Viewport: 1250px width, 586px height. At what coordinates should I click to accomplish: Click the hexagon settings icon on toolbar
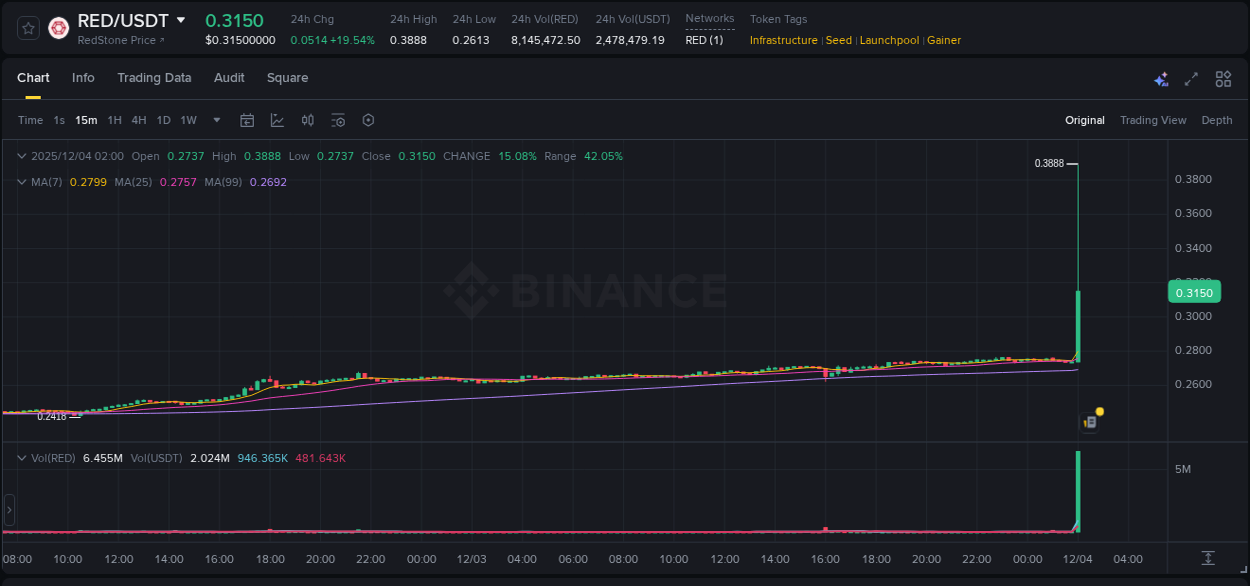pos(368,120)
